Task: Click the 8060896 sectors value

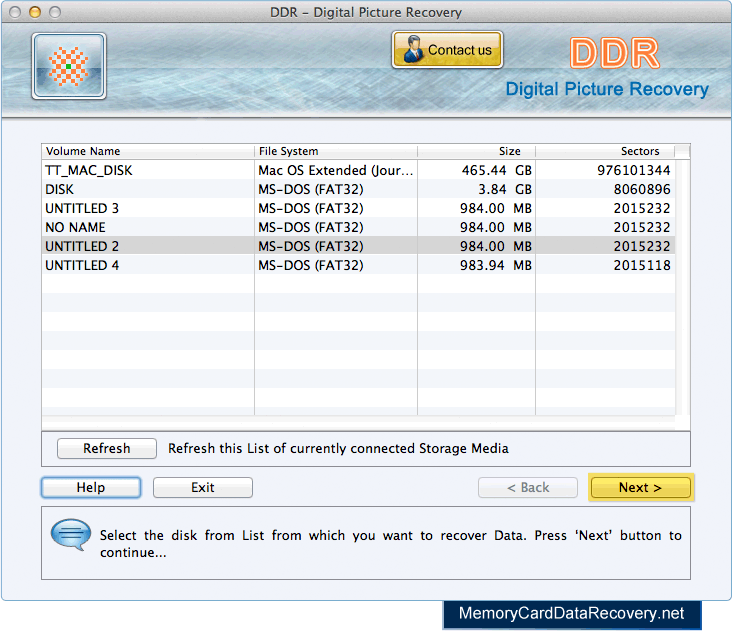Action: click(642, 189)
